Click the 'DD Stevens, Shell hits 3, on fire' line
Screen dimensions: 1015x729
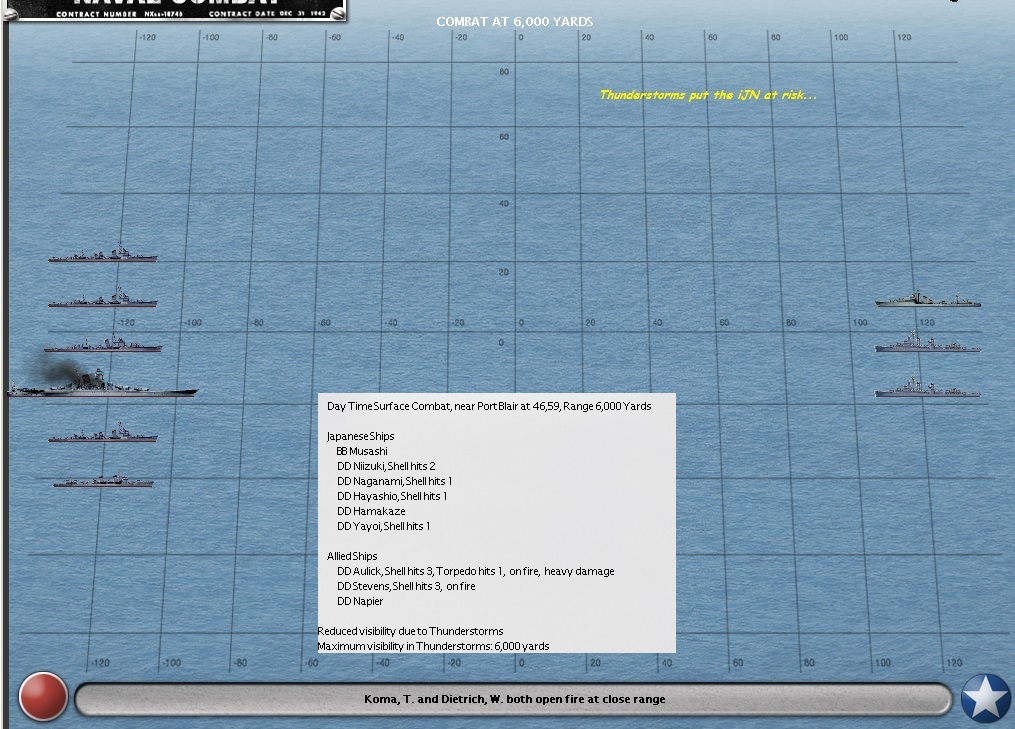click(x=406, y=586)
